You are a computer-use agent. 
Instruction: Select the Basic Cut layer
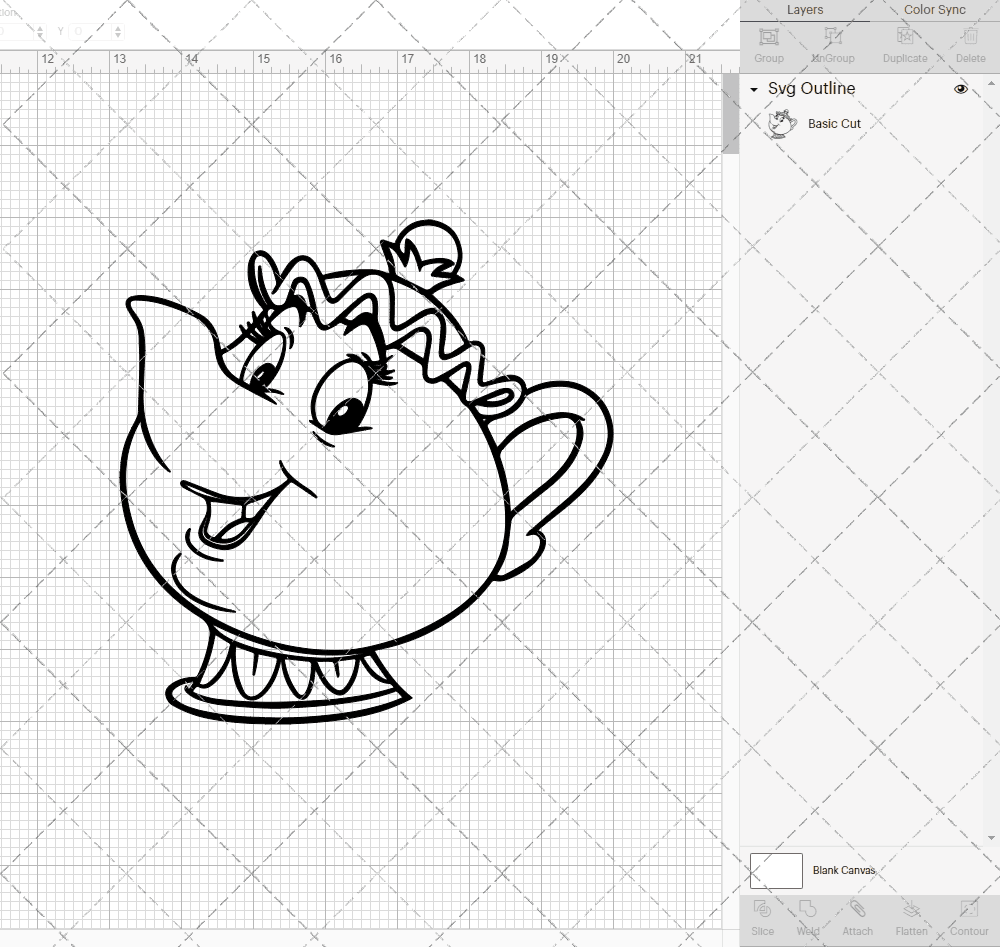[x=833, y=123]
